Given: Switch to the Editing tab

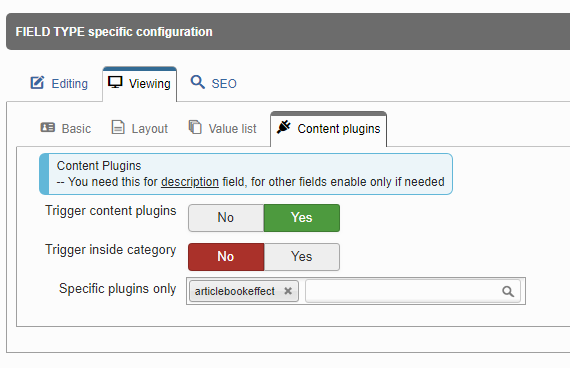Looking at the screenshot, I should (59, 84).
